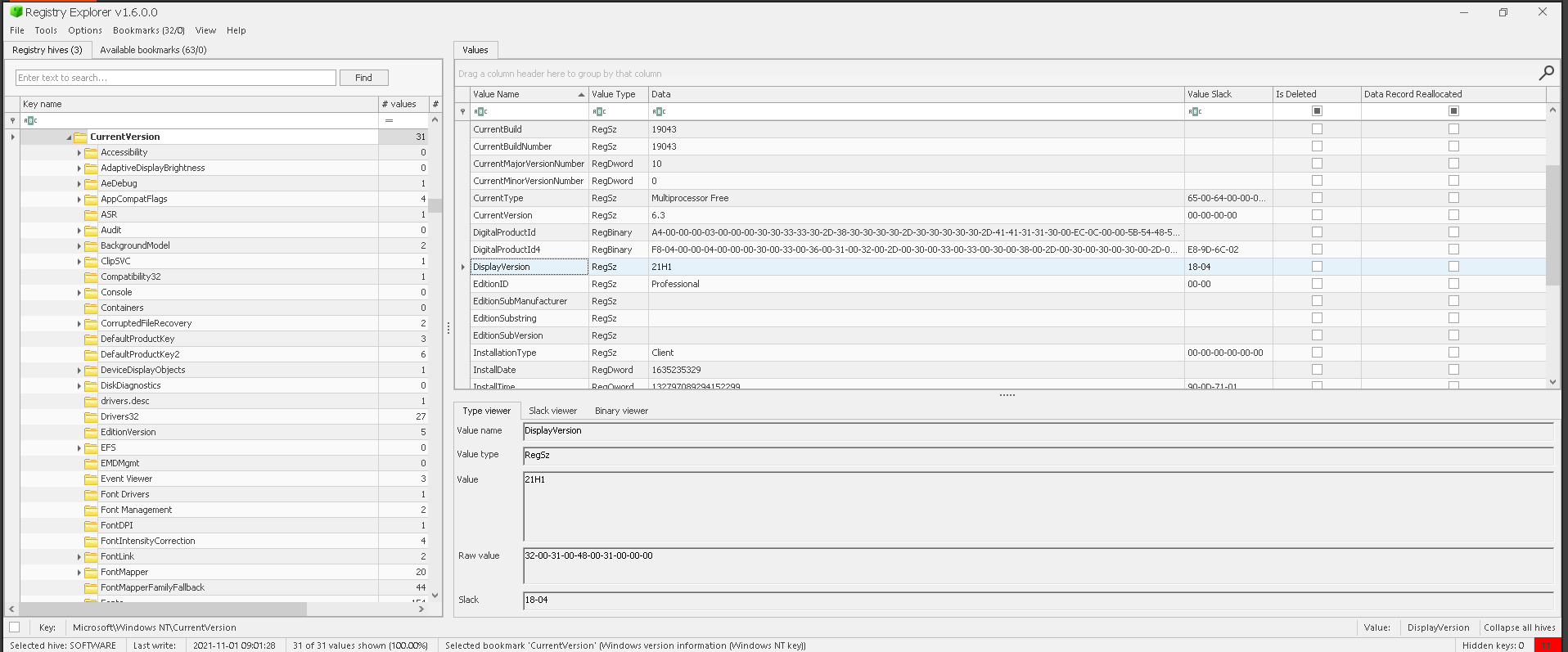Expand the DeviceDisplayObjects key
Viewport: 1568px width, 652px height.
pyautogui.click(x=79, y=371)
